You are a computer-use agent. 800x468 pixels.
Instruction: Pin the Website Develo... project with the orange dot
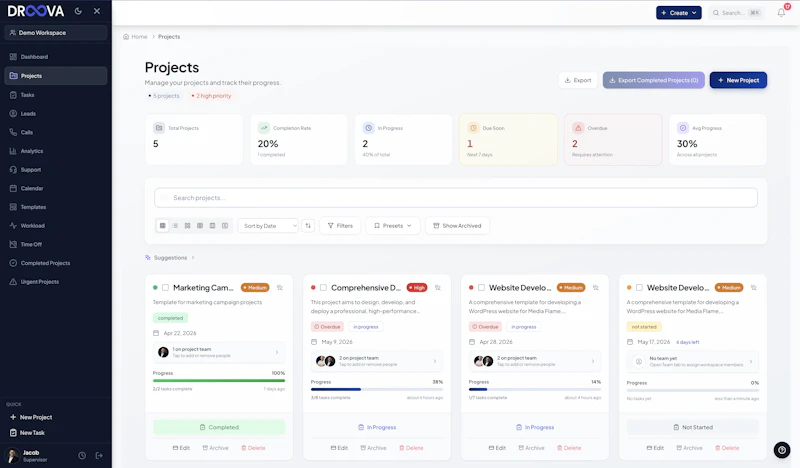coord(754,288)
